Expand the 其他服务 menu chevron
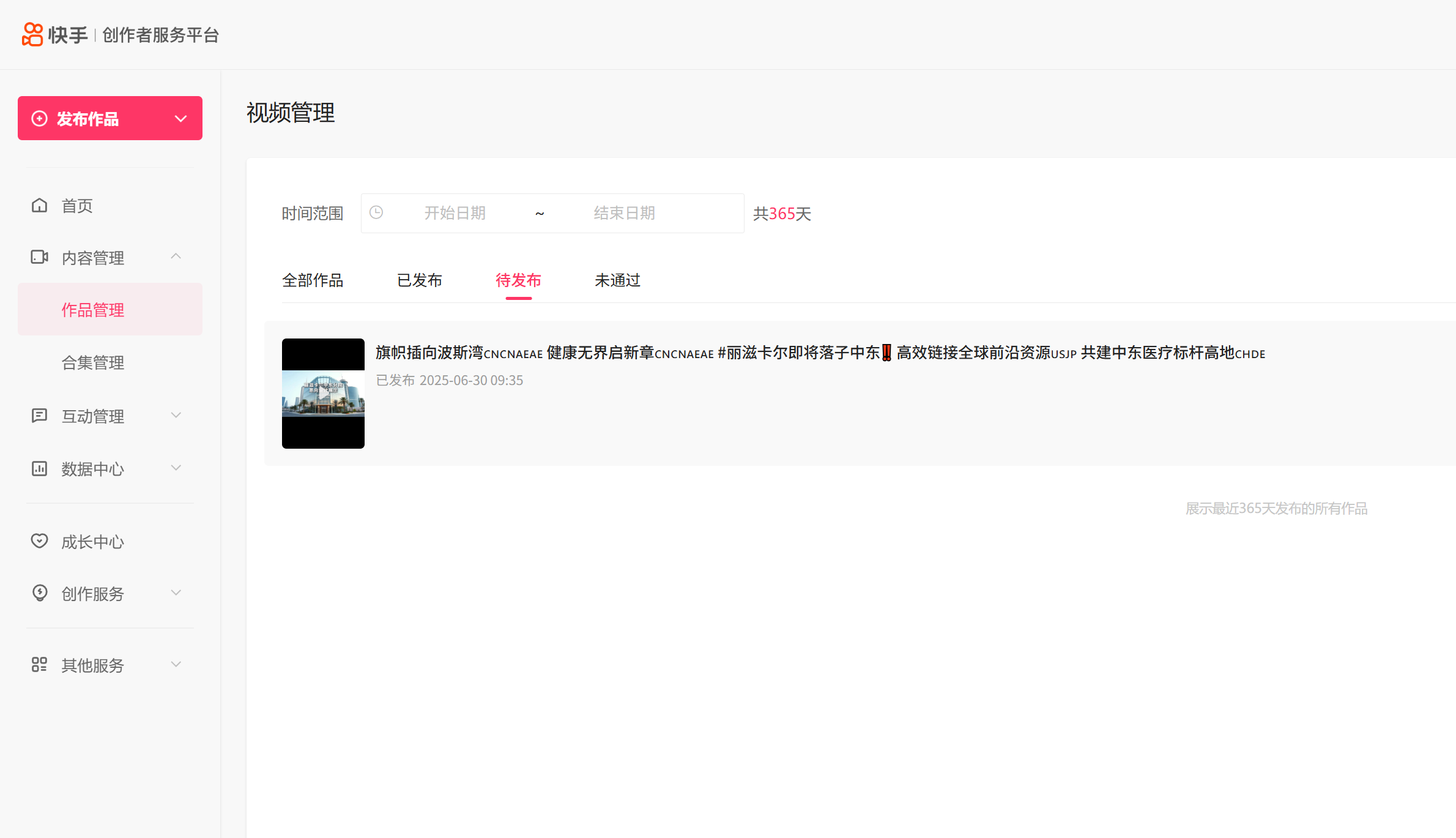This screenshot has width=1456, height=838. click(176, 664)
